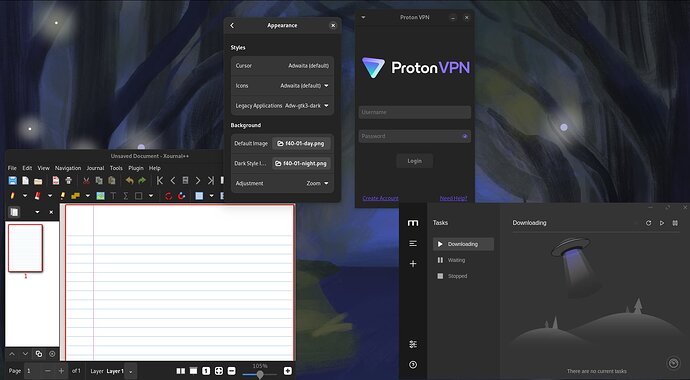Click the Print icon in Xournal++
Image resolution: width=690 pixels, height=380 pixels.
tap(69, 181)
